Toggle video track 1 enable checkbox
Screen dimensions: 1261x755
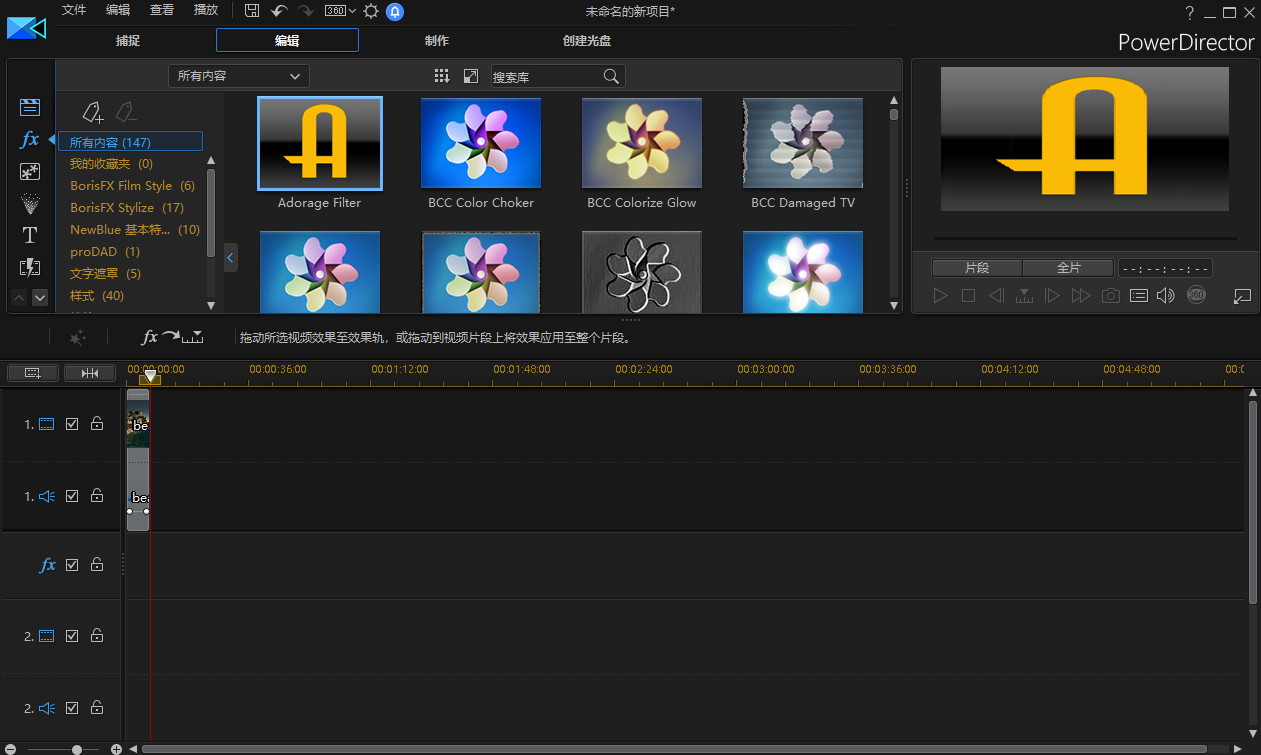[72, 424]
